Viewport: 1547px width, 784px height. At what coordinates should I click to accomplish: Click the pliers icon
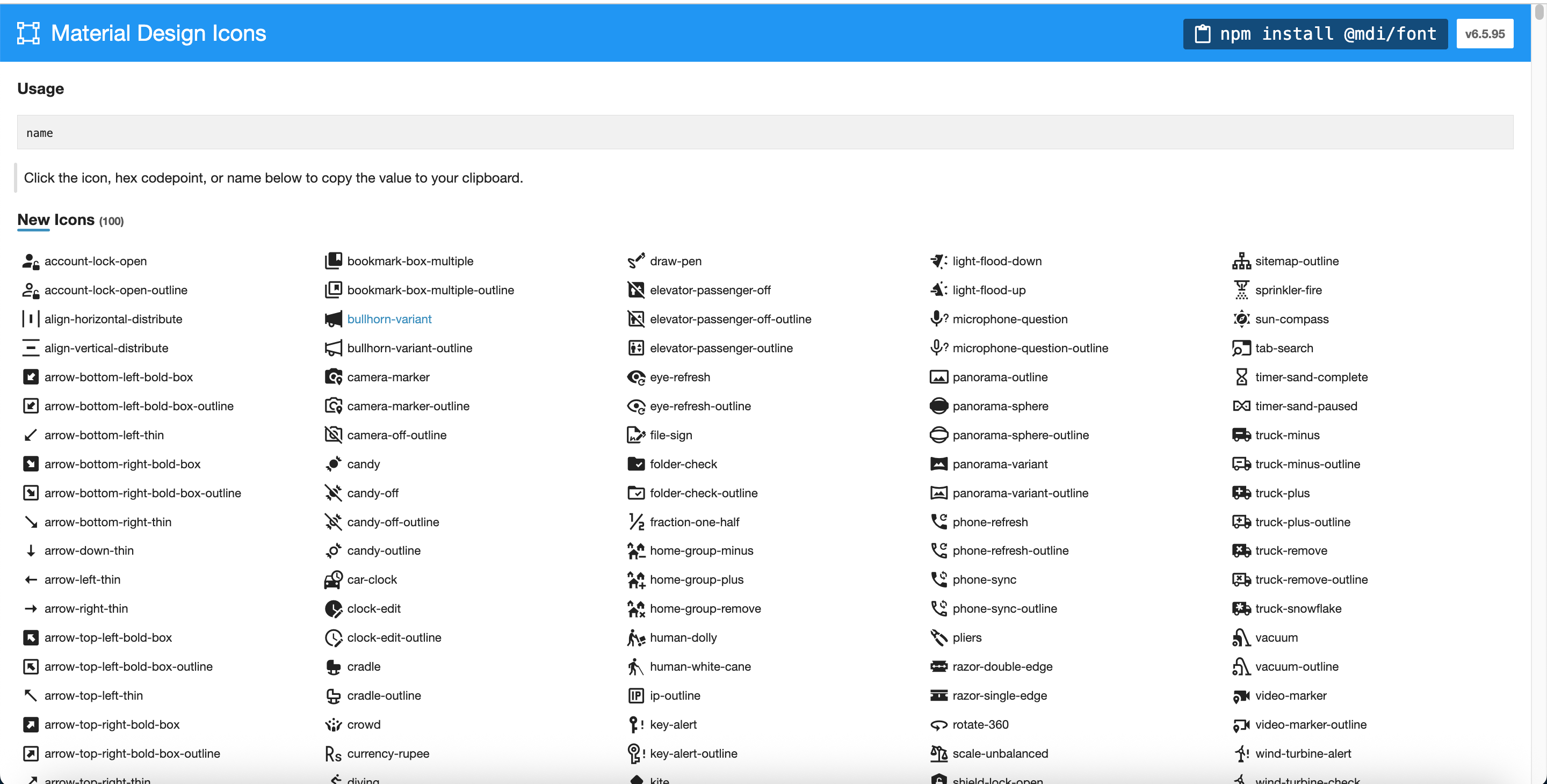938,637
